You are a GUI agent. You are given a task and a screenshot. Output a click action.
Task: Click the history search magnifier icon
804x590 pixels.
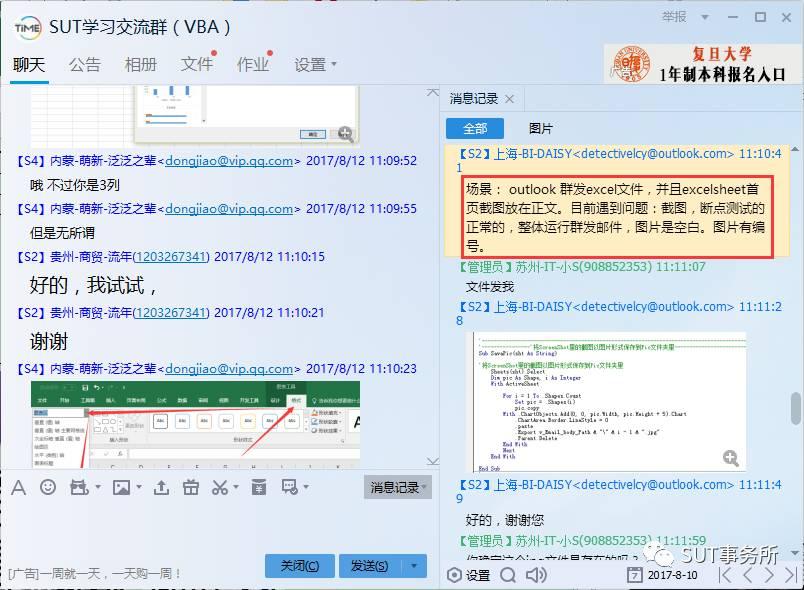click(508, 575)
